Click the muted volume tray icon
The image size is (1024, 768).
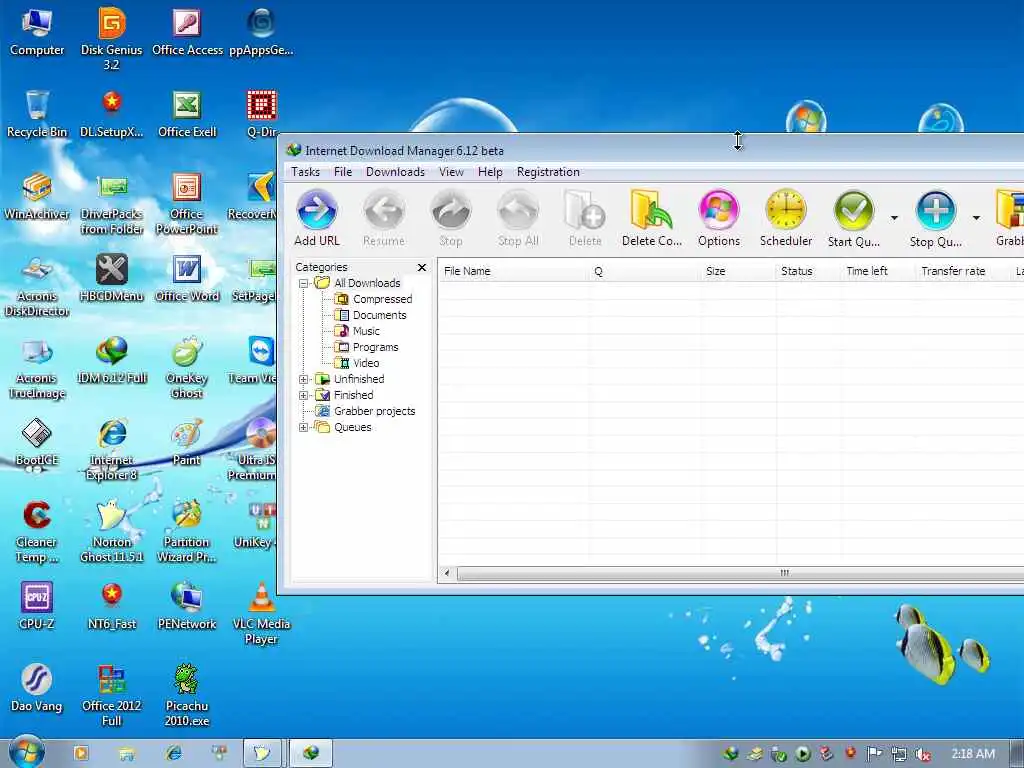pyautogui.click(x=922, y=755)
